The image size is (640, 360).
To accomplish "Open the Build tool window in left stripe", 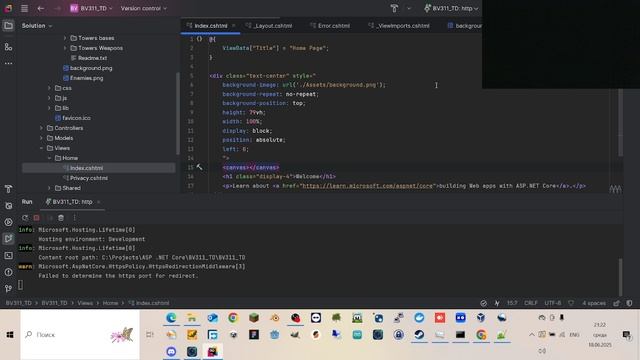I will coord(8,189).
